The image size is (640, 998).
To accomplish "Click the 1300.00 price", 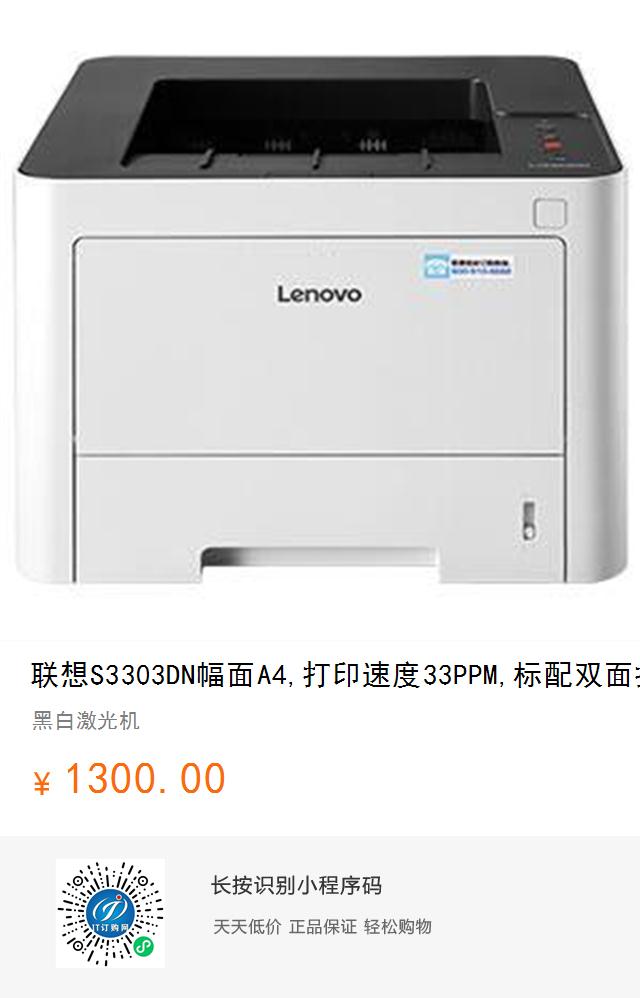I will 145,779.
